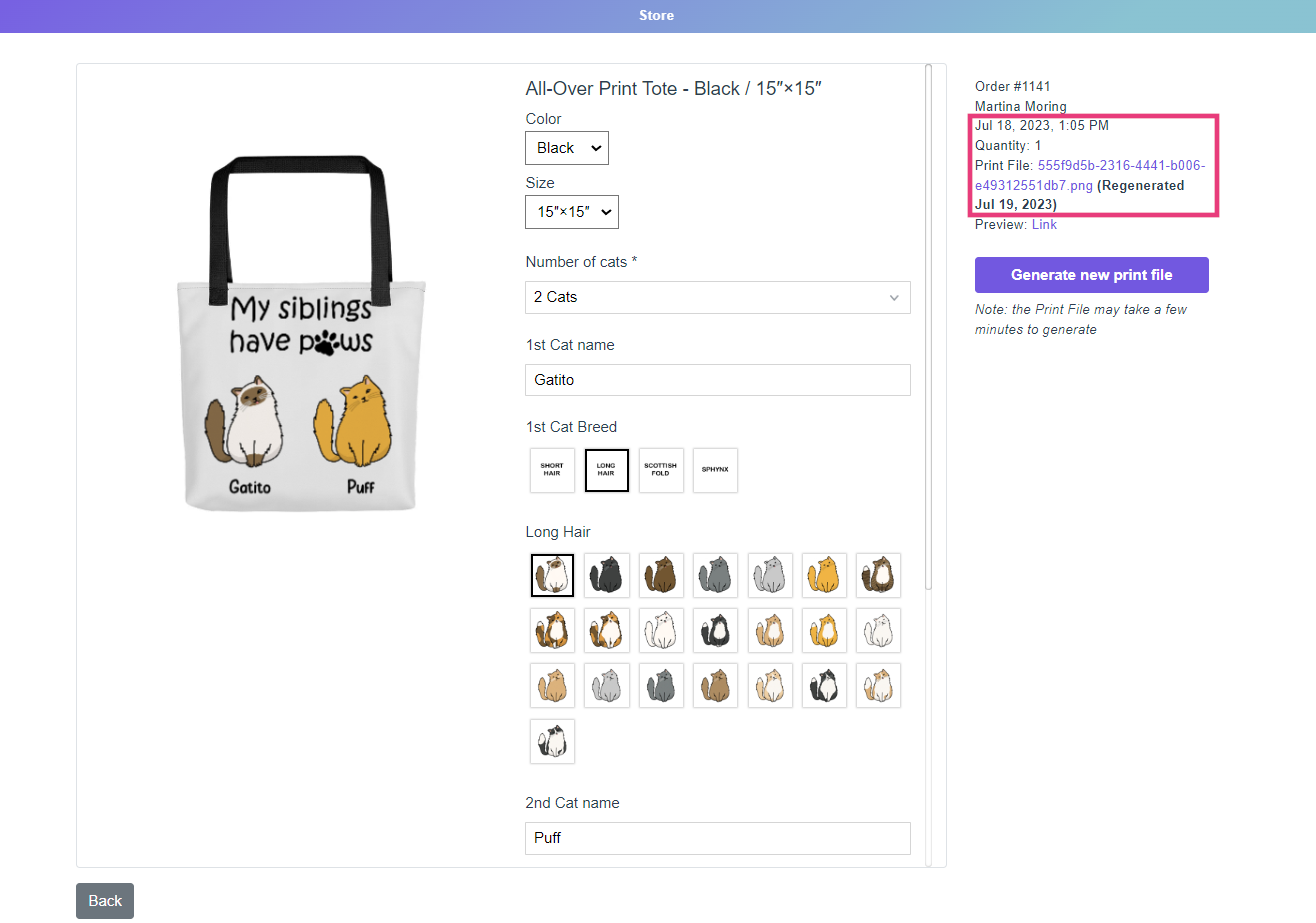1316x923 pixels.
Task: Switch breed to Sphynx
Action: 715,470
